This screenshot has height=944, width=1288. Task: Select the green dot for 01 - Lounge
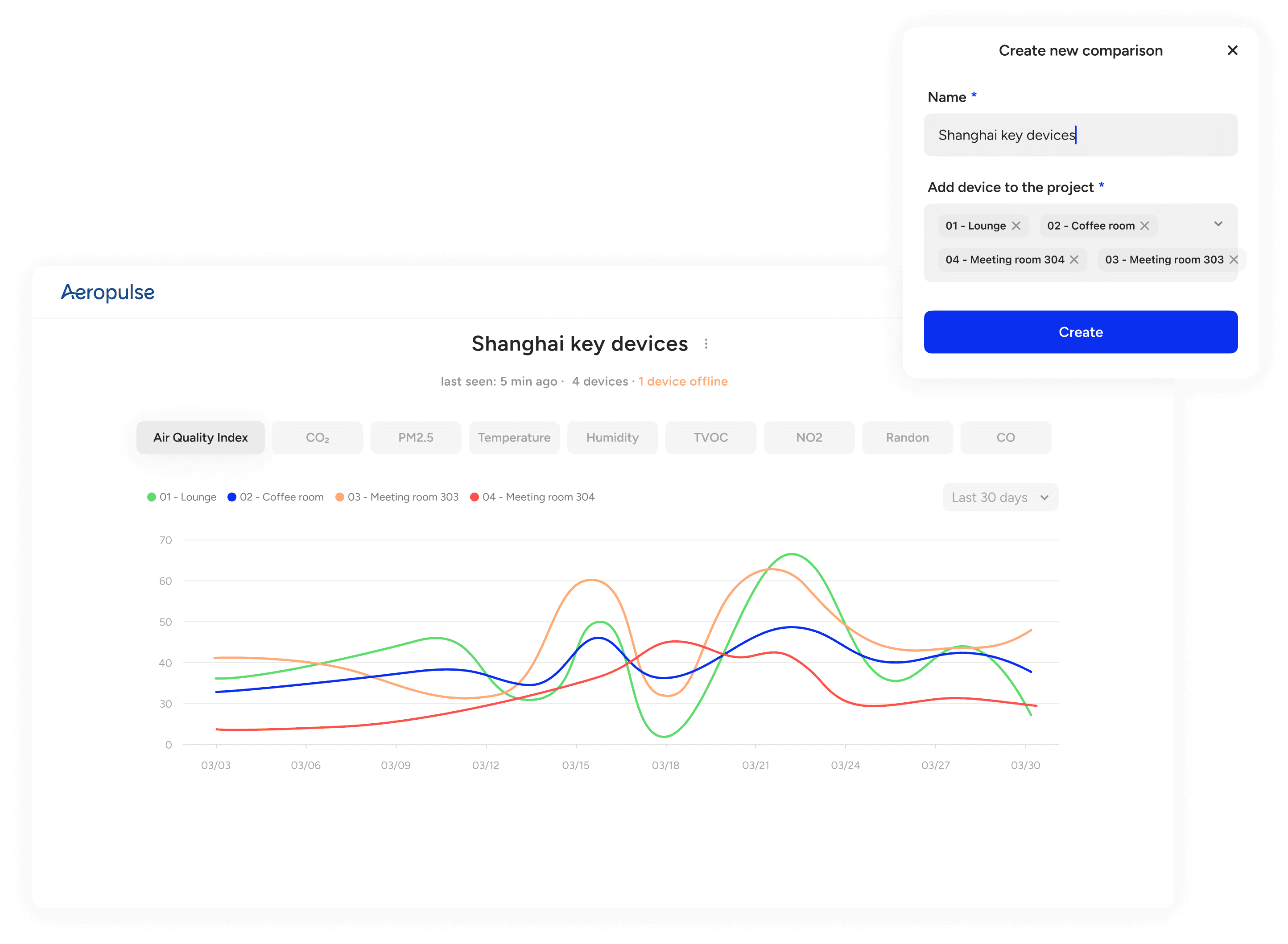pos(150,497)
